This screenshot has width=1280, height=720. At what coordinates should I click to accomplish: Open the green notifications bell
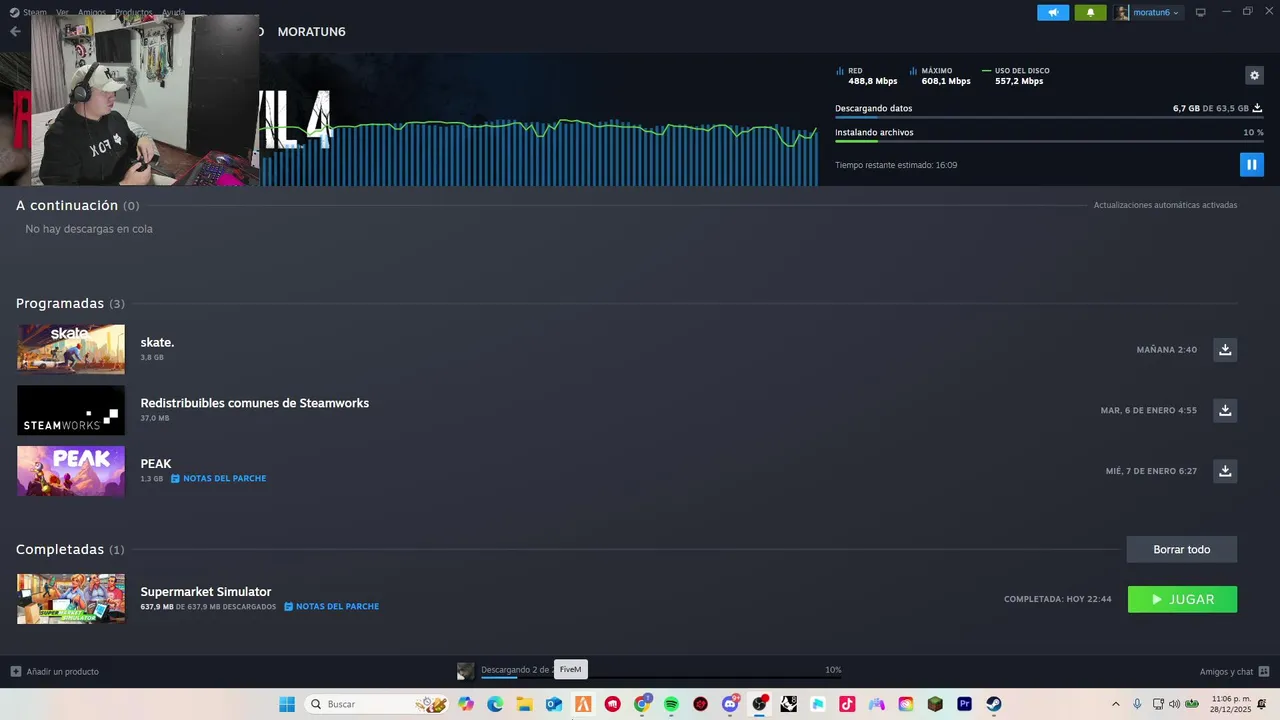click(1090, 12)
